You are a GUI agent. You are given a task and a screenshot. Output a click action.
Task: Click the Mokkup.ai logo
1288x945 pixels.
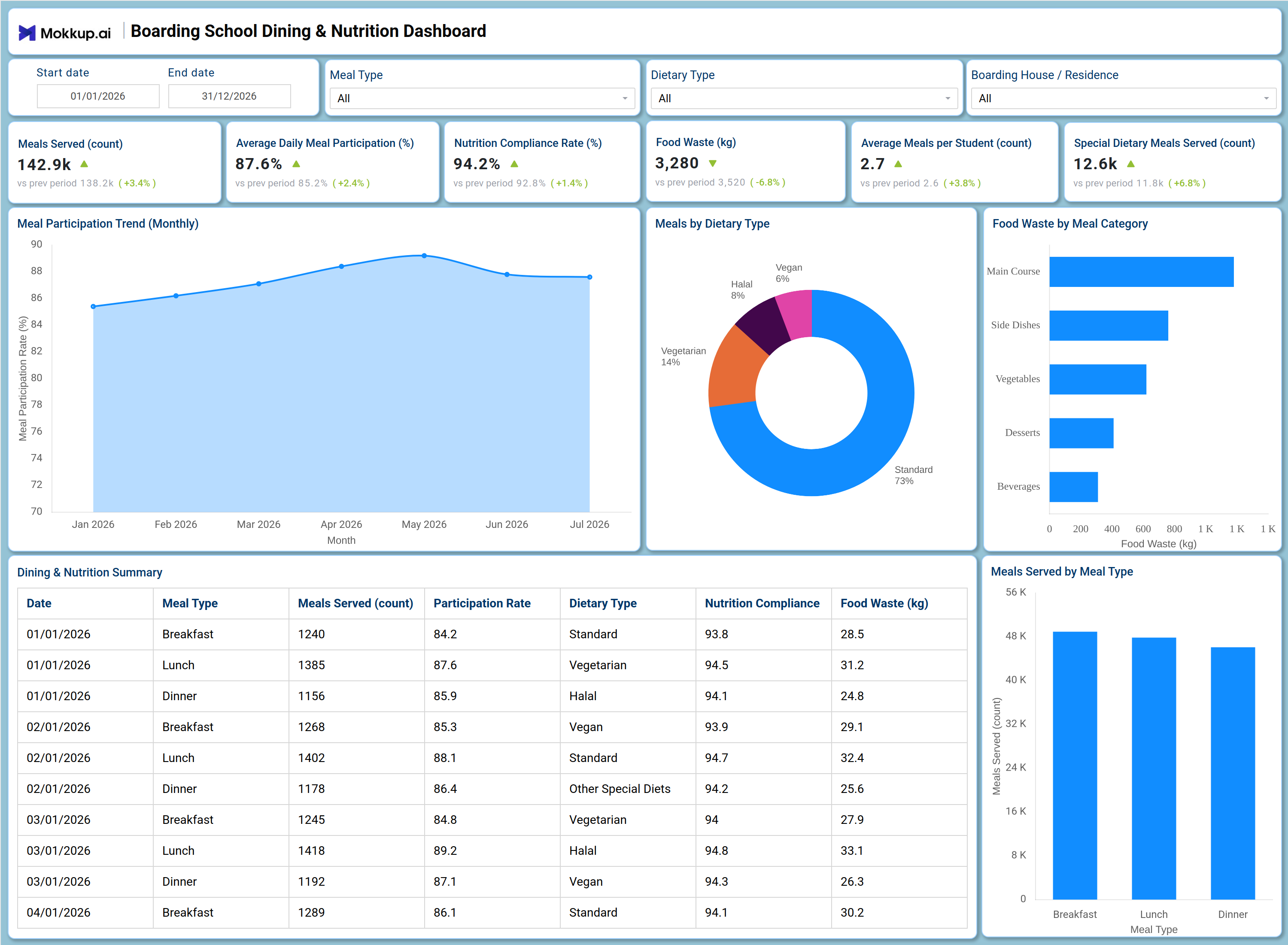64,33
